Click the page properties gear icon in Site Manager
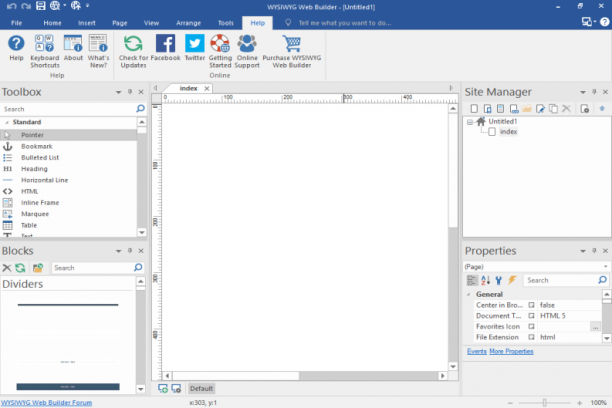 pos(585,109)
